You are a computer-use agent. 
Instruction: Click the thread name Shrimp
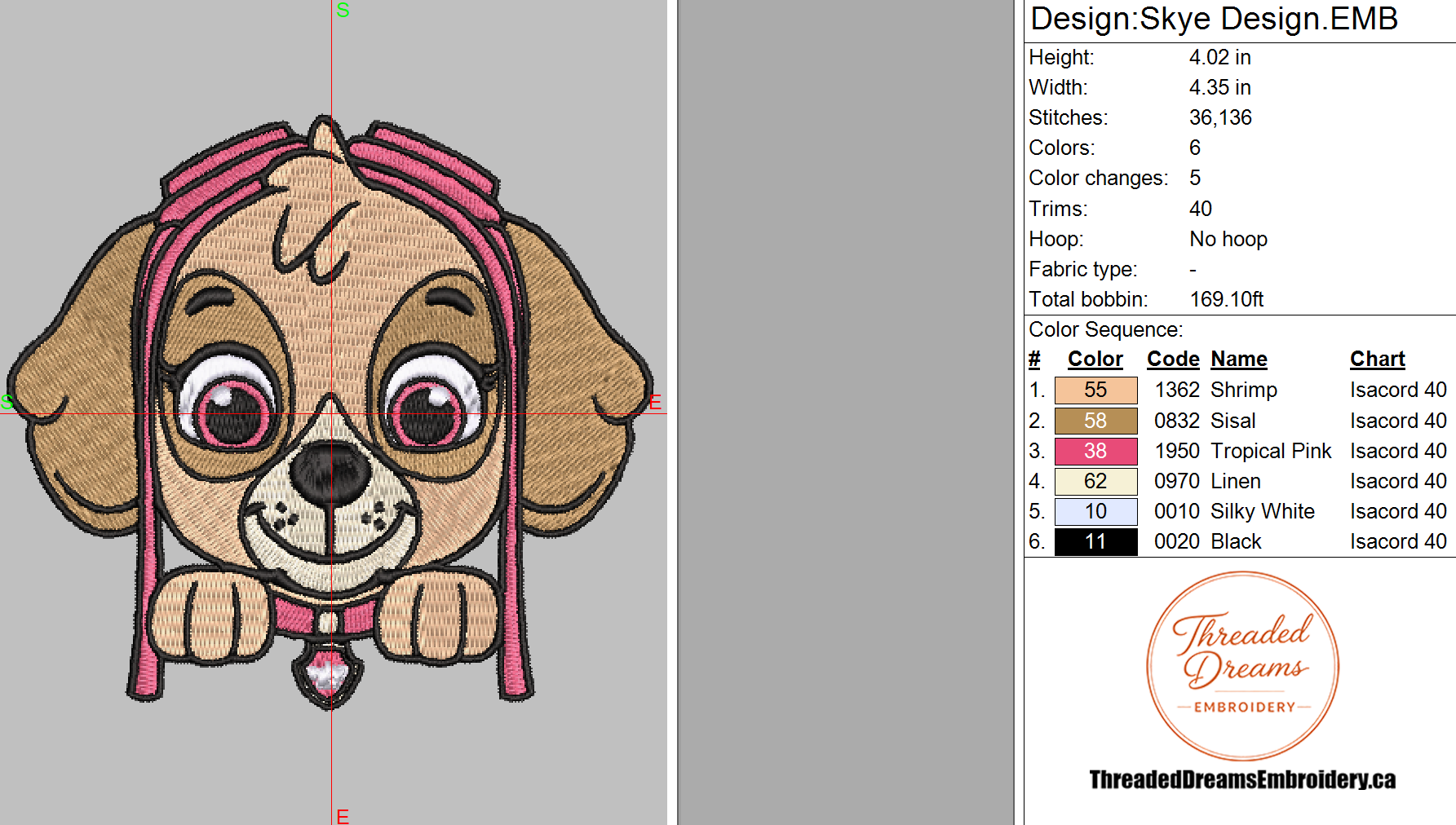point(1244,390)
